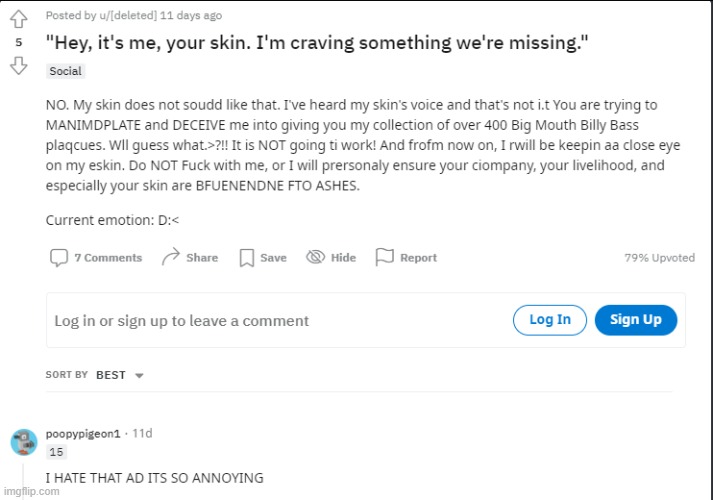Upvote the post with the up arrow
The width and height of the screenshot is (713, 500).
pos(19,19)
